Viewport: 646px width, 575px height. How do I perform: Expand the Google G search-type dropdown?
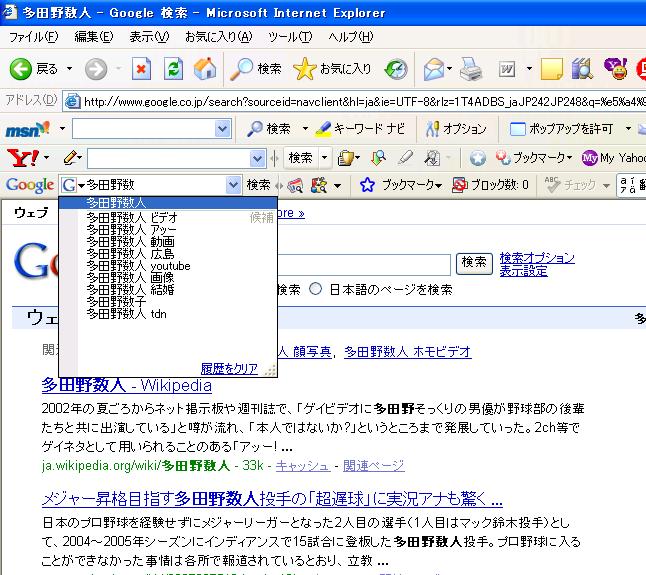pyautogui.click(x=81, y=186)
